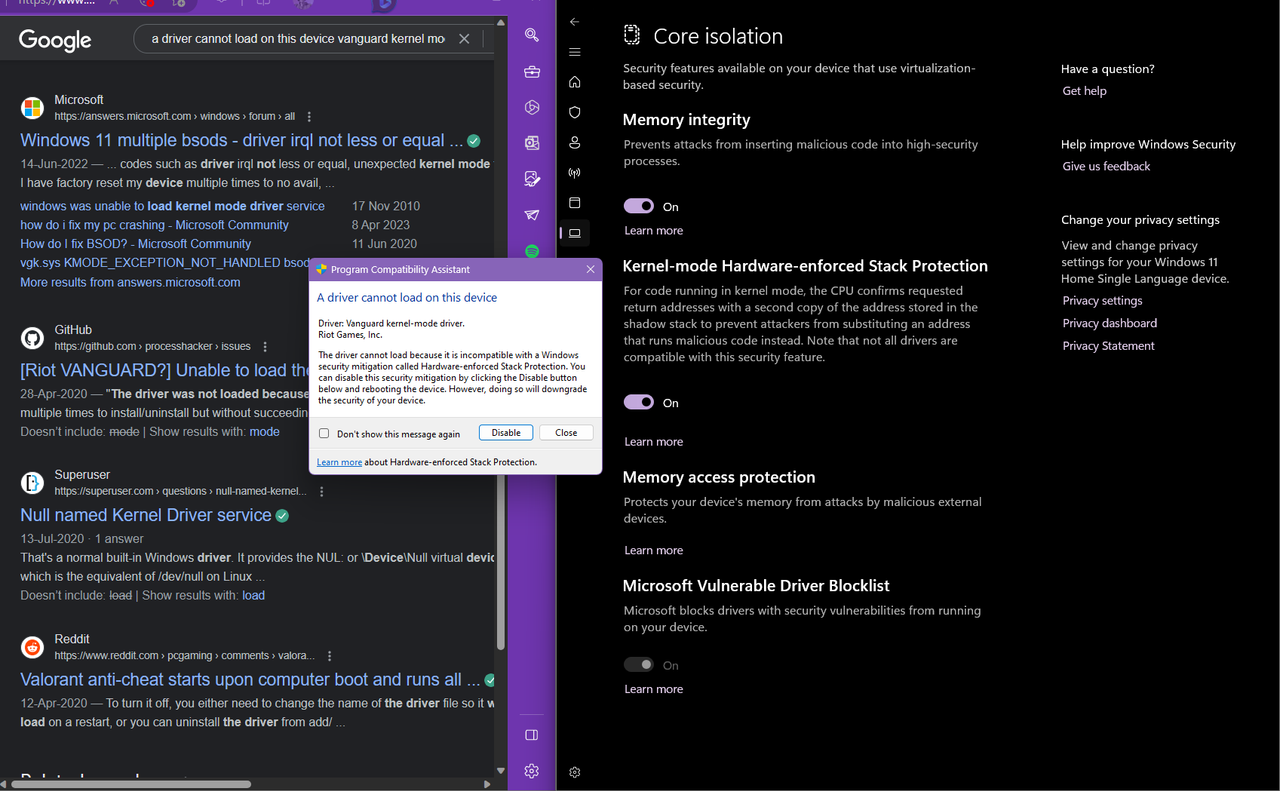Open Account protection person icon
The image size is (1280, 791).
click(x=574, y=142)
